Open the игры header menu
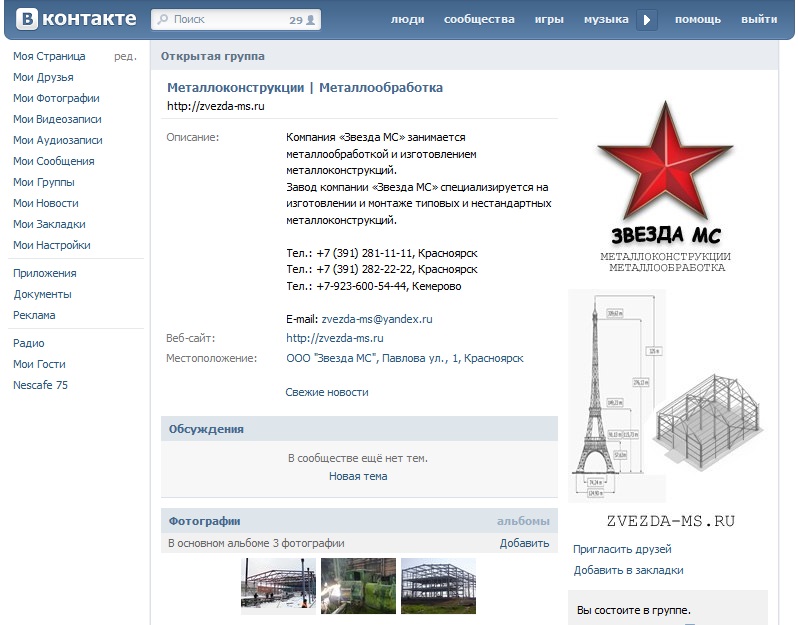The image size is (798, 625). tap(549, 19)
